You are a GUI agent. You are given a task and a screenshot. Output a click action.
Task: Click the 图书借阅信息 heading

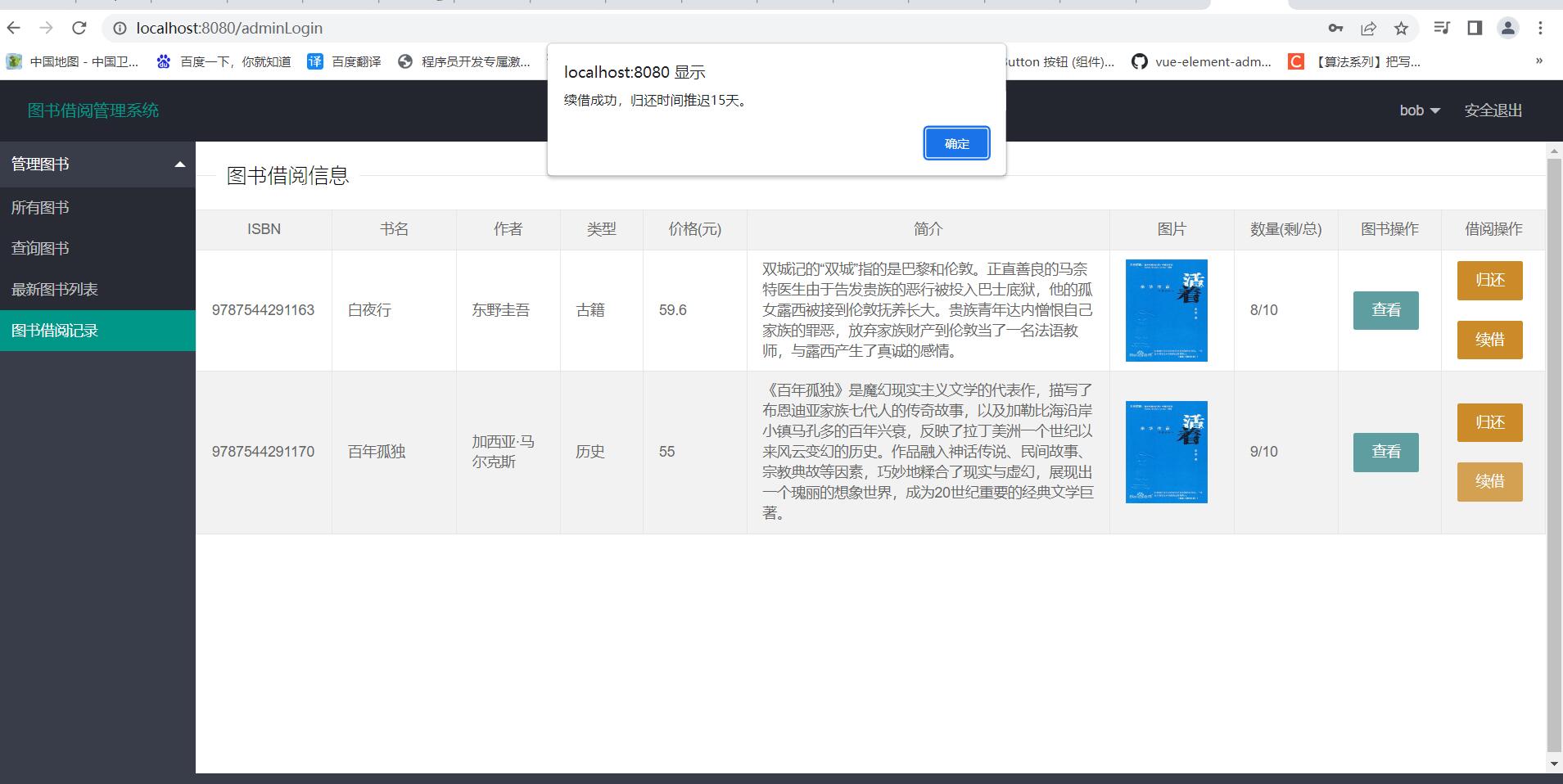(x=288, y=176)
